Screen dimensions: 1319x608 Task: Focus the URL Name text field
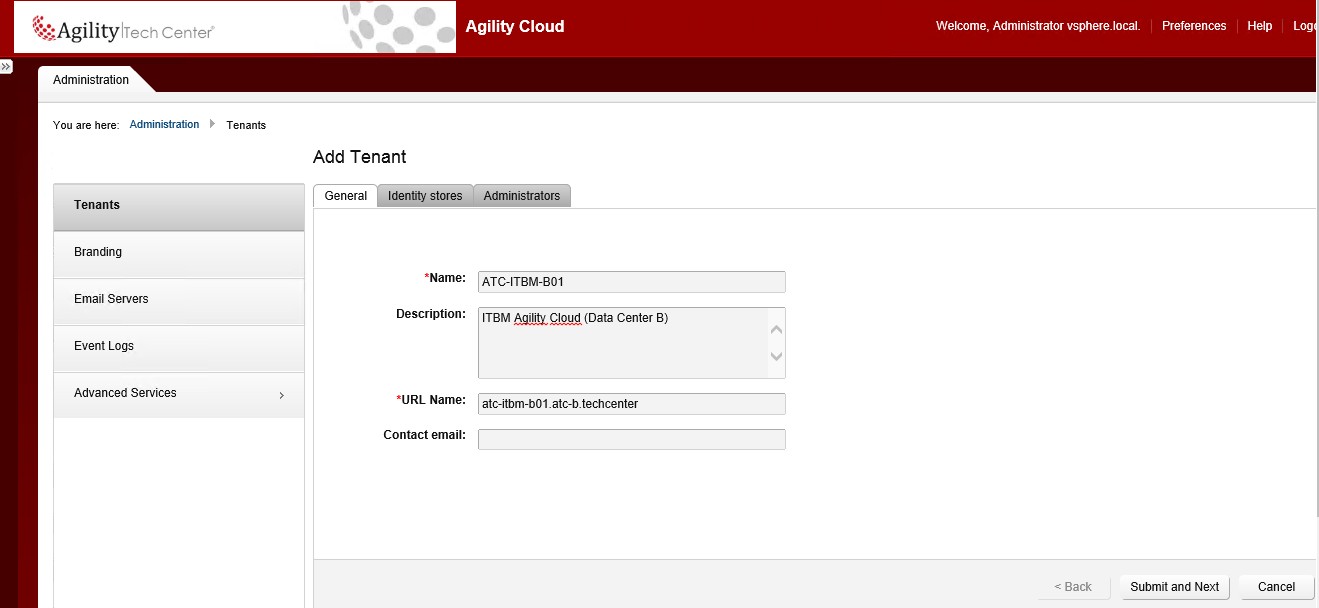[x=631, y=404]
